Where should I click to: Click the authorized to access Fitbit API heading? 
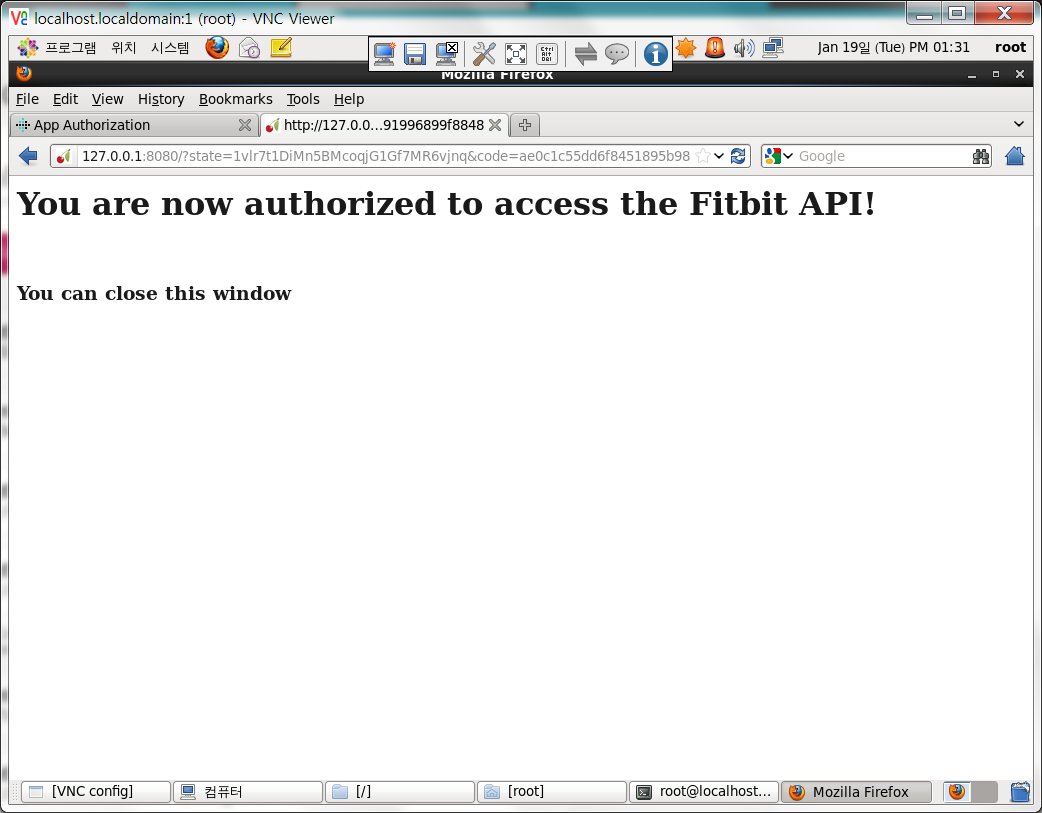(446, 203)
